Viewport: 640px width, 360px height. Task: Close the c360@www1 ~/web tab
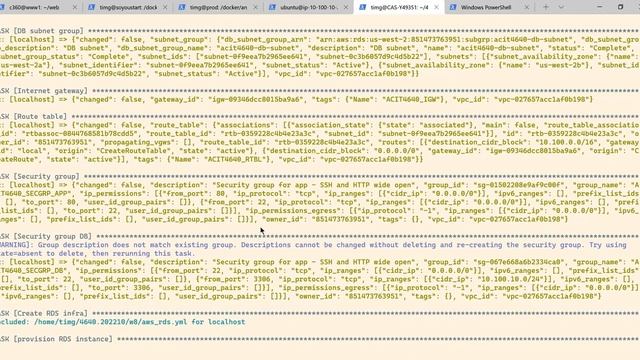(75, 7)
